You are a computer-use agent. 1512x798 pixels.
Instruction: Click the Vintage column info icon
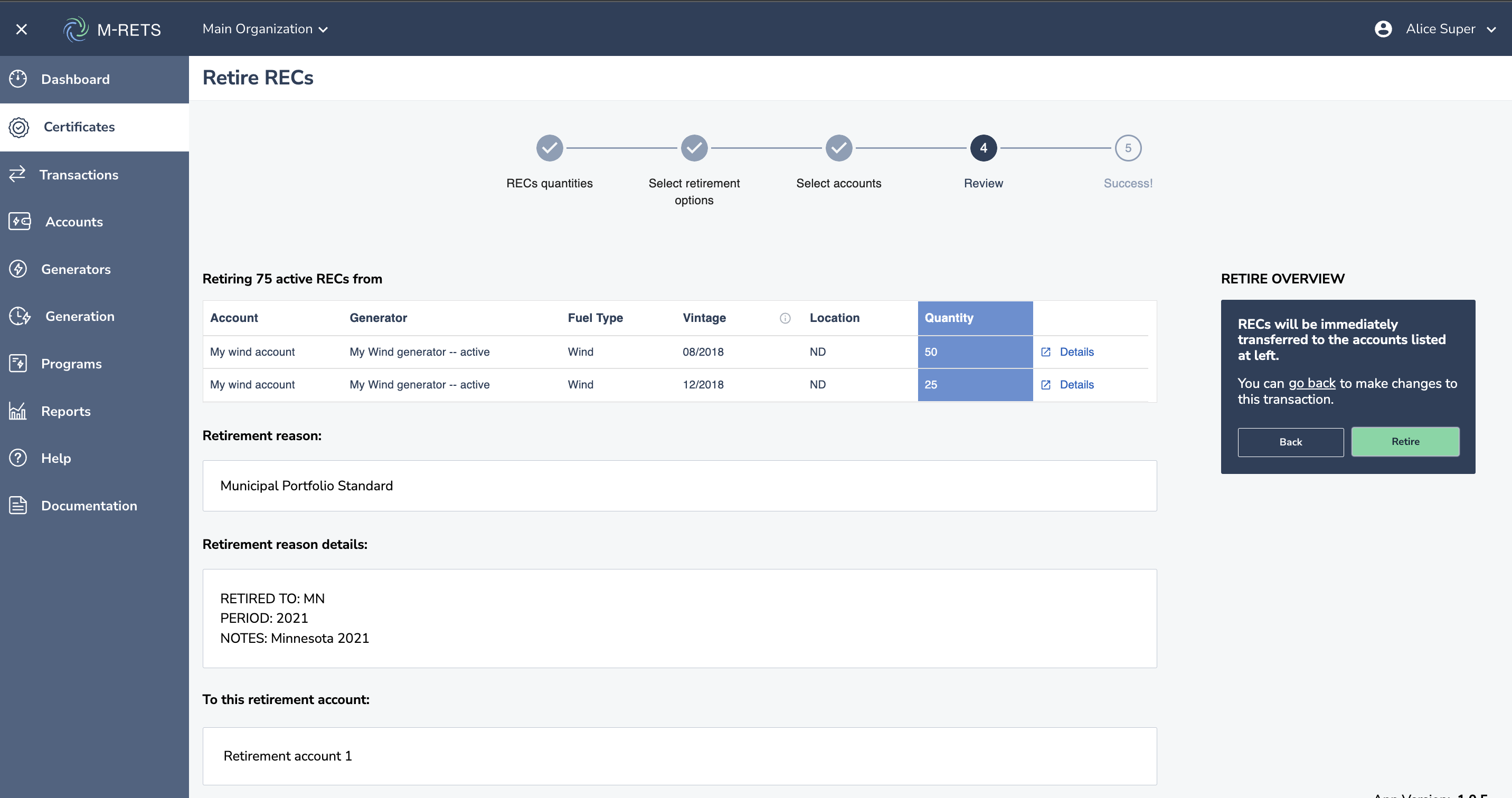tap(785, 318)
